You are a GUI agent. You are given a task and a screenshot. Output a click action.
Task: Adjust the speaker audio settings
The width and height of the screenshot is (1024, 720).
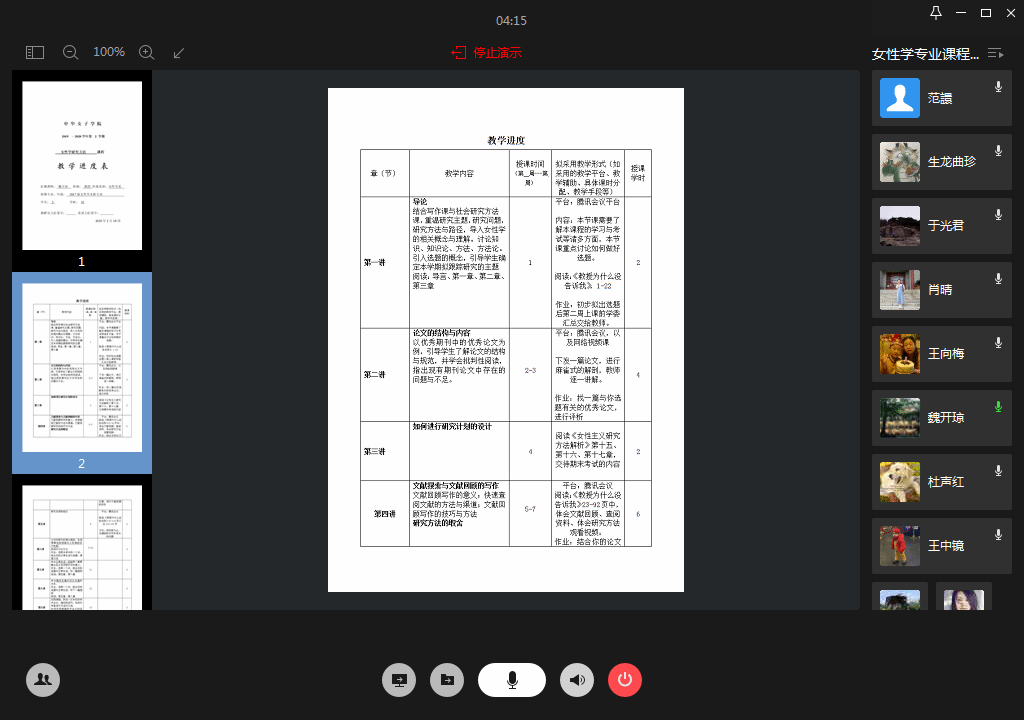tap(577, 679)
